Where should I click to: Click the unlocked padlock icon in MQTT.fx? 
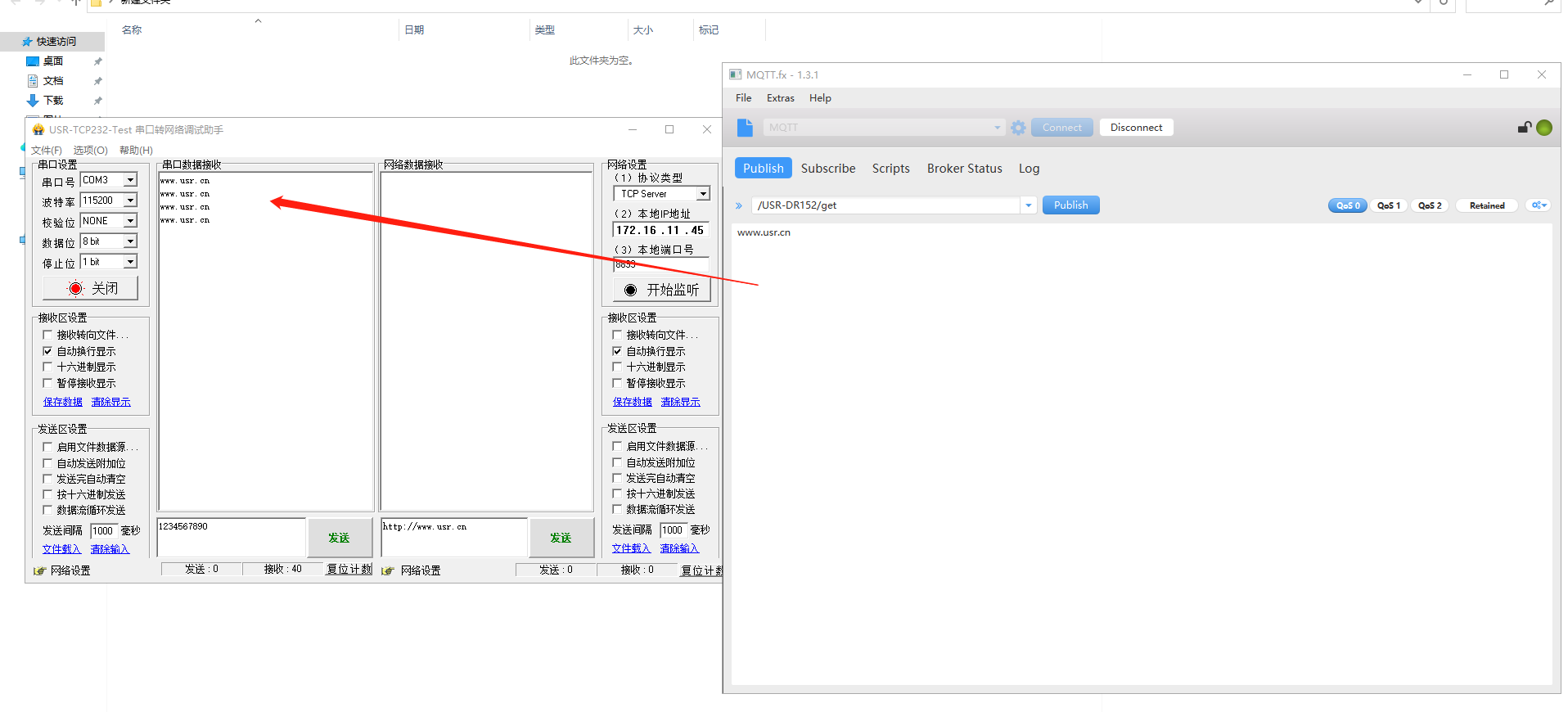coord(1524,127)
